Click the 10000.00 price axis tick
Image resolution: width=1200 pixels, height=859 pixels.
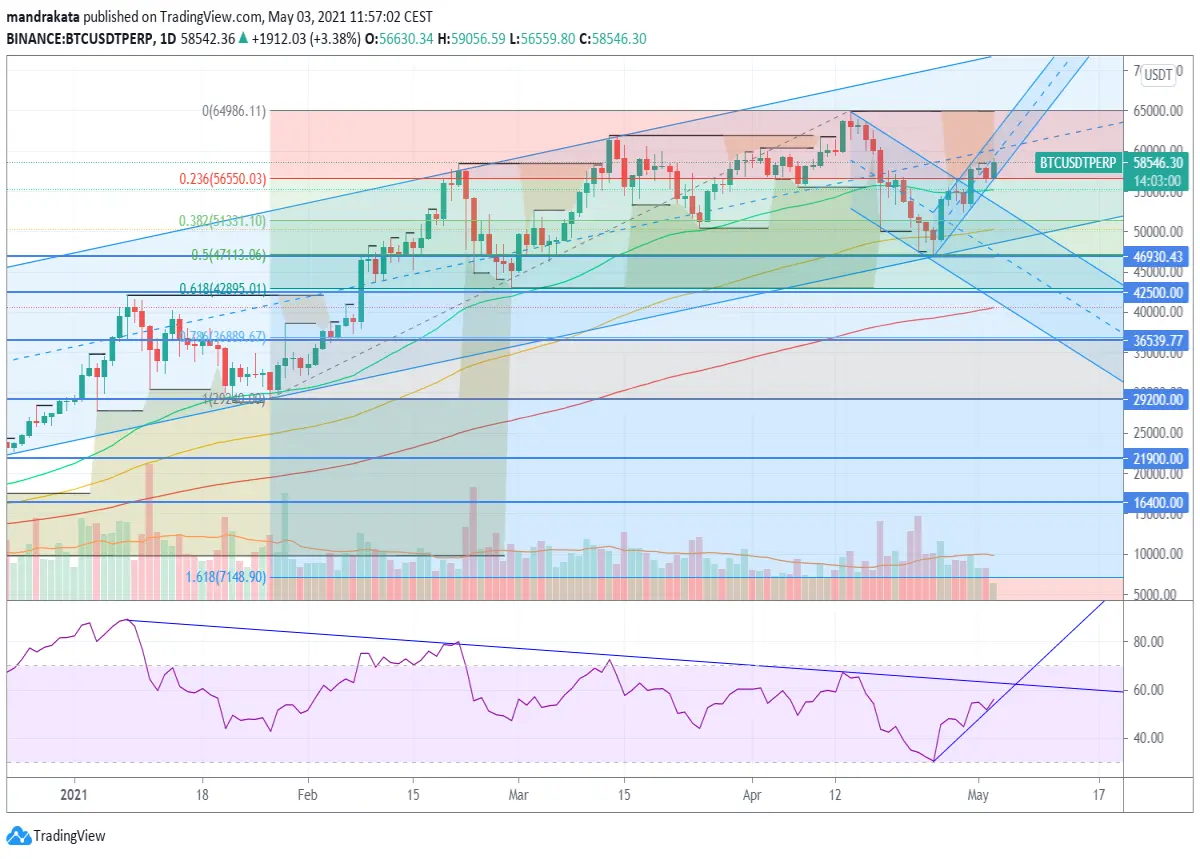pos(1157,555)
